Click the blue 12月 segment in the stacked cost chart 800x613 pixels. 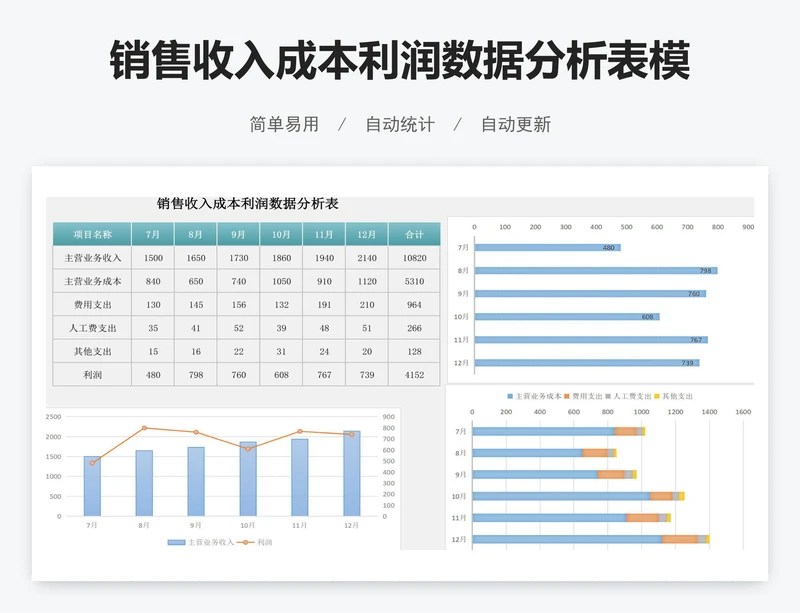coord(567,540)
